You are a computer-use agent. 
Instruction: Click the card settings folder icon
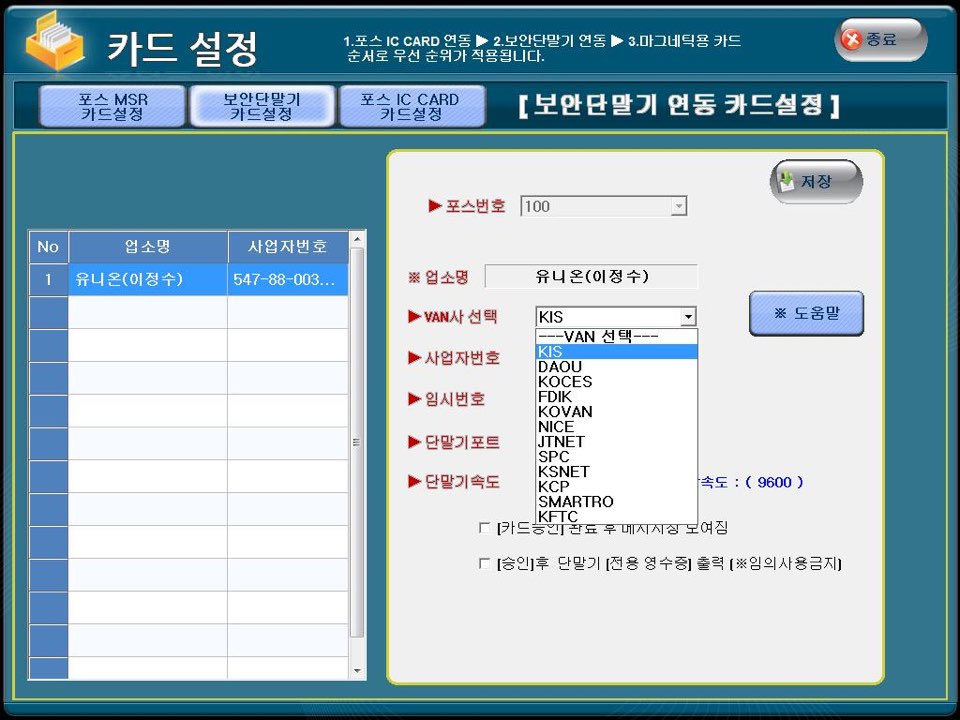click(x=56, y=44)
